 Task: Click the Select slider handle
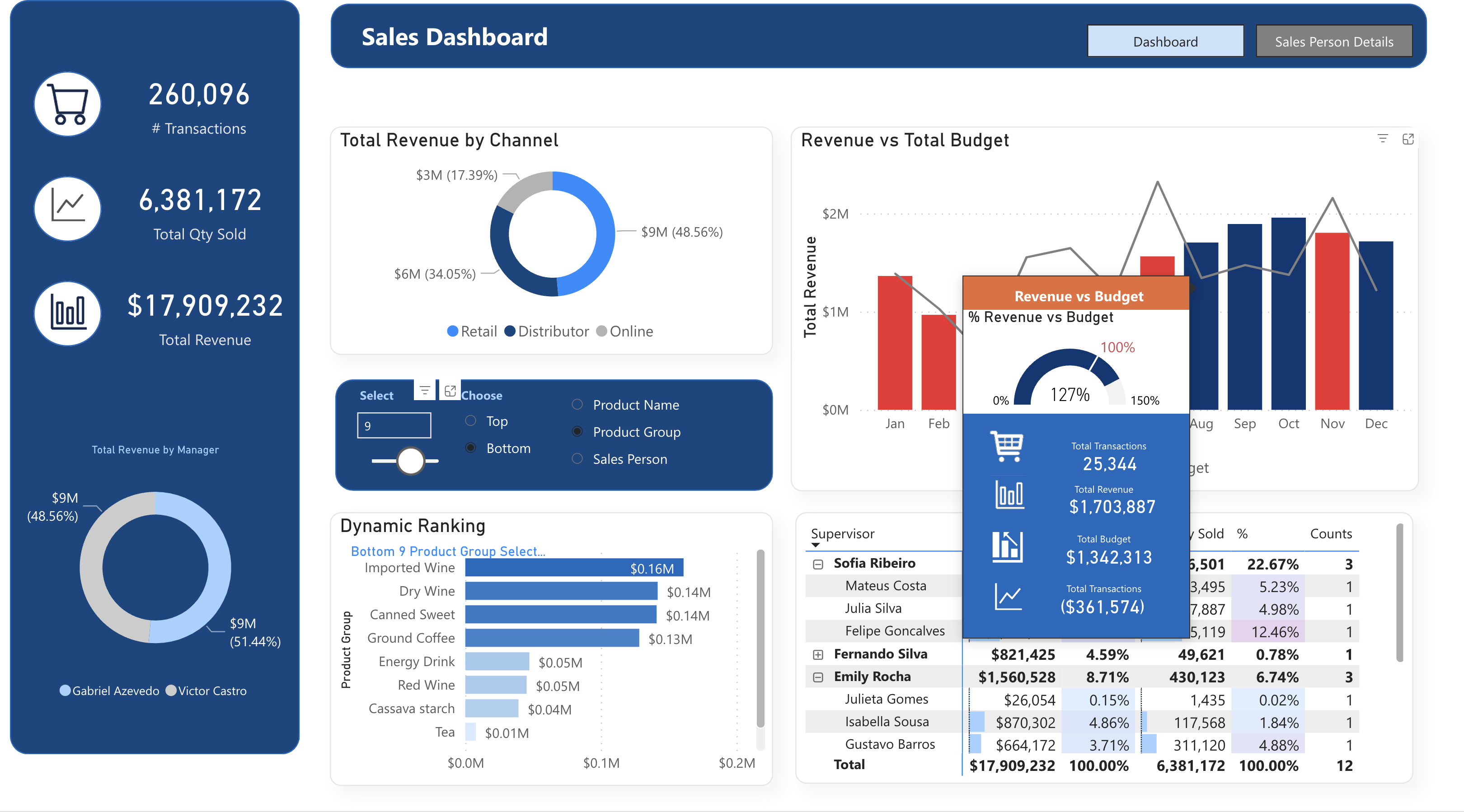(x=410, y=461)
